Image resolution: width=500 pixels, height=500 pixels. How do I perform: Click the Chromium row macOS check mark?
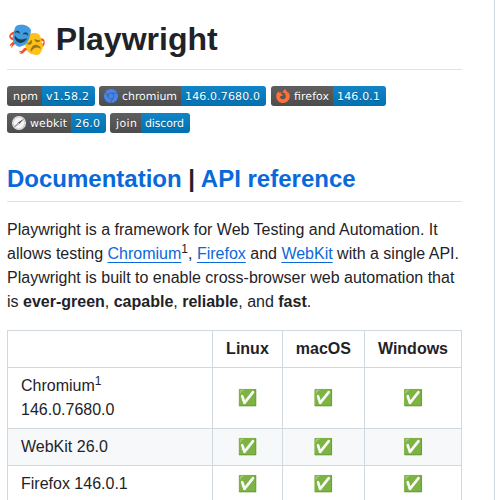coord(323,398)
